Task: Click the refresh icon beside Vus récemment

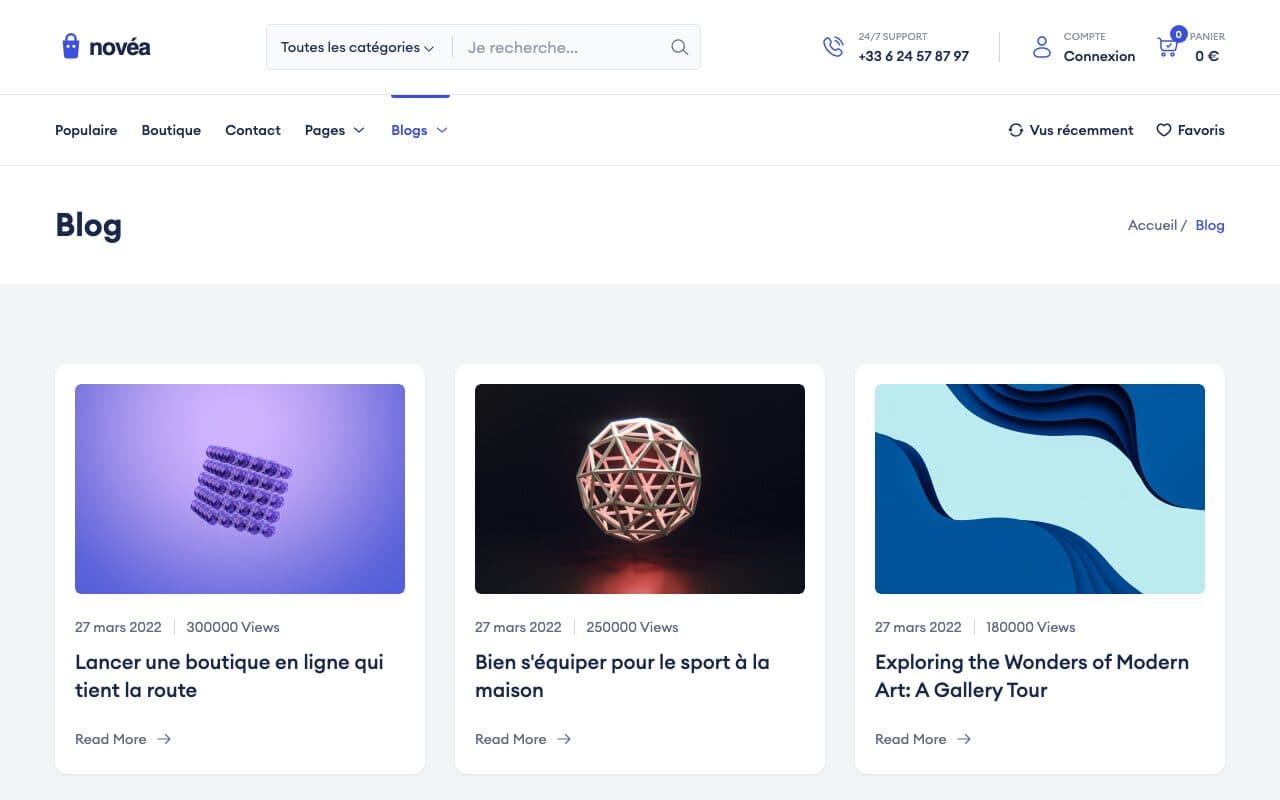Action: pos(1016,130)
